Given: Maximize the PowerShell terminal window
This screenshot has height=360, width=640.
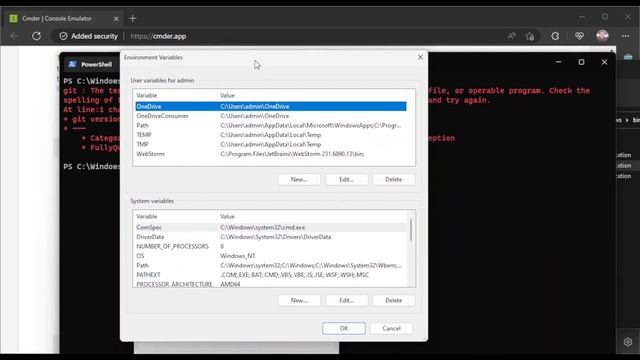Looking at the screenshot, I should [581, 62].
